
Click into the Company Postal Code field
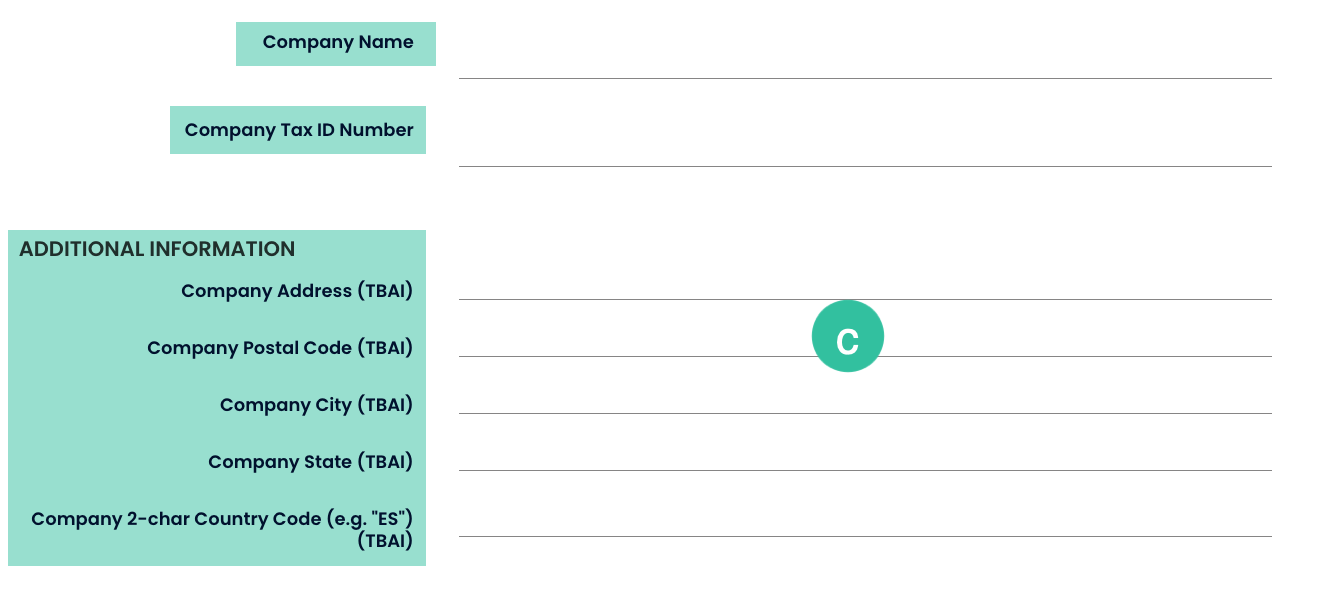pos(865,340)
